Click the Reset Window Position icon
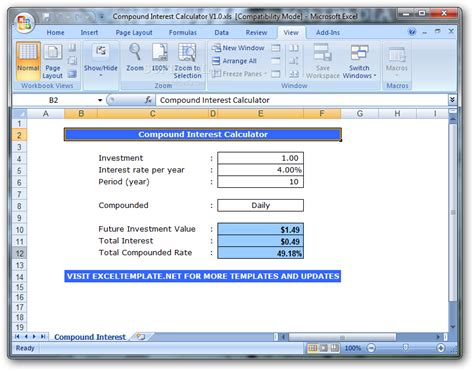 pyautogui.click(x=293, y=74)
